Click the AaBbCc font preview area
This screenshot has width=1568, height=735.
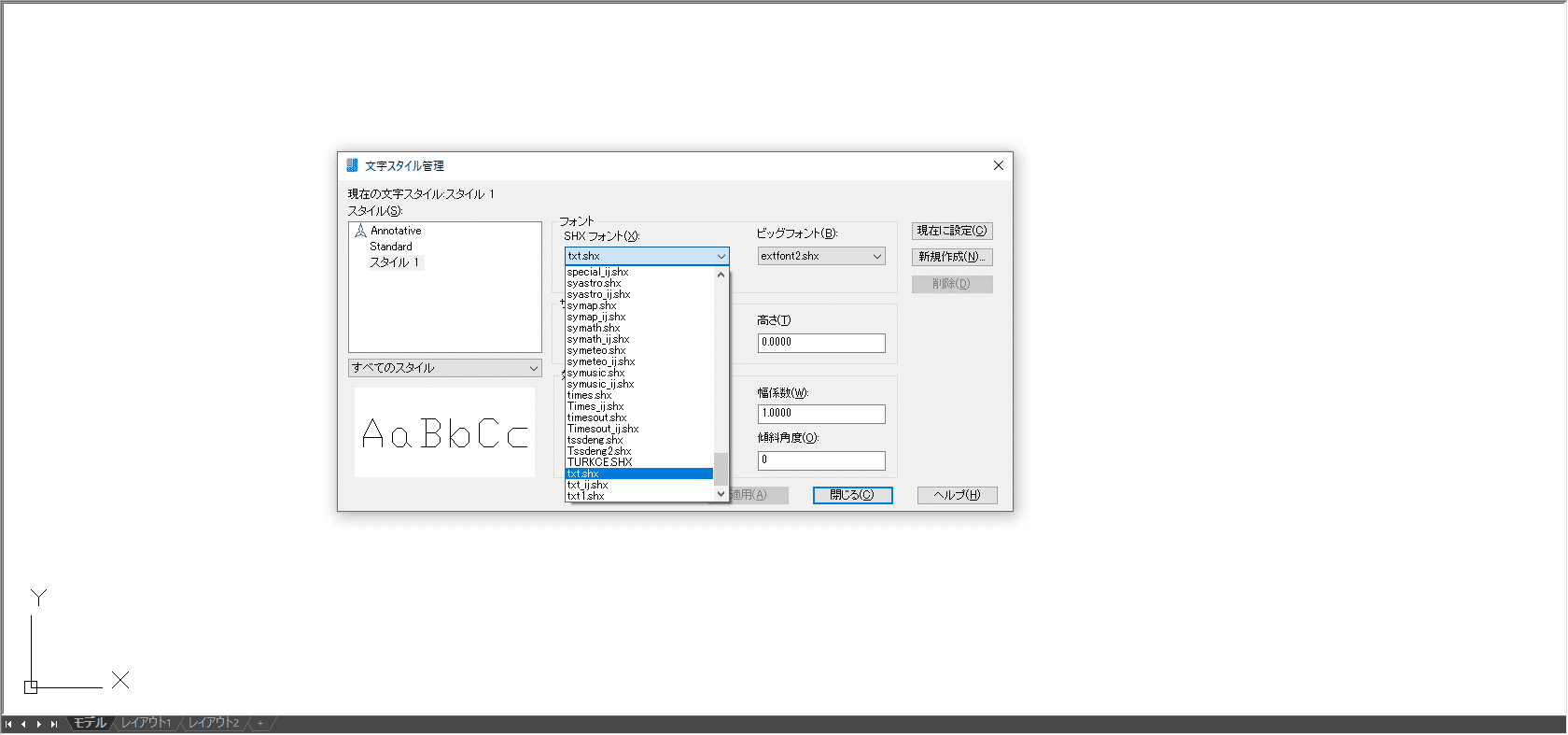click(444, 432)
